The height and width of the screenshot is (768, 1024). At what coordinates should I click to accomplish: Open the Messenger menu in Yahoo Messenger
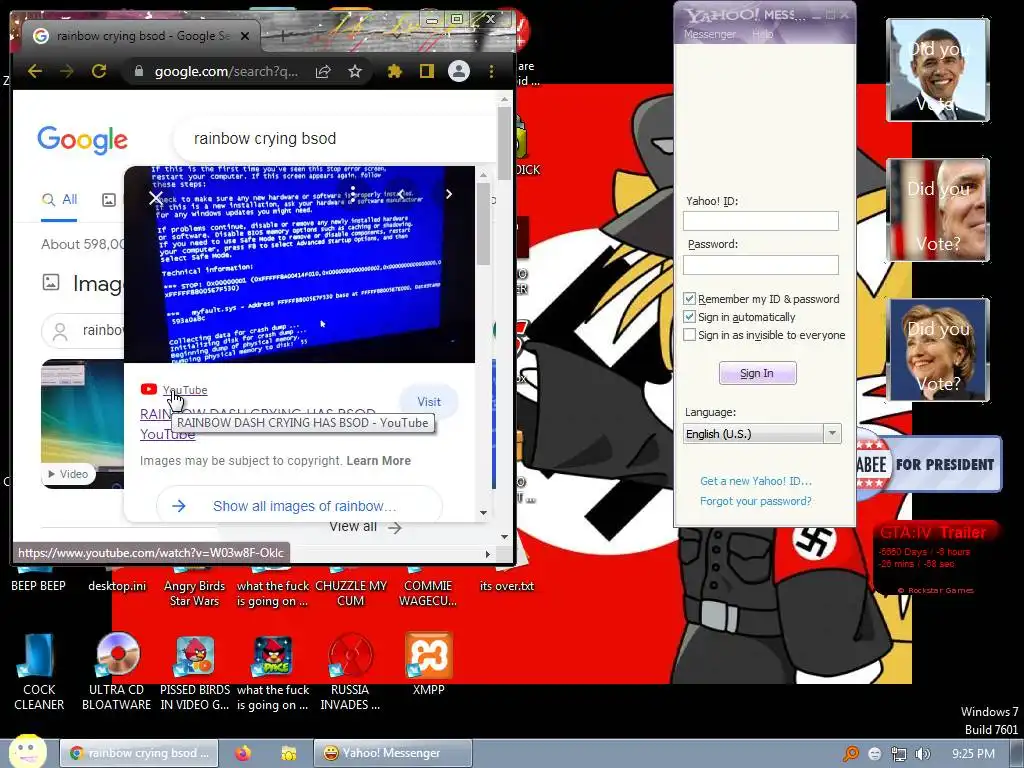(x=709, y=34)
